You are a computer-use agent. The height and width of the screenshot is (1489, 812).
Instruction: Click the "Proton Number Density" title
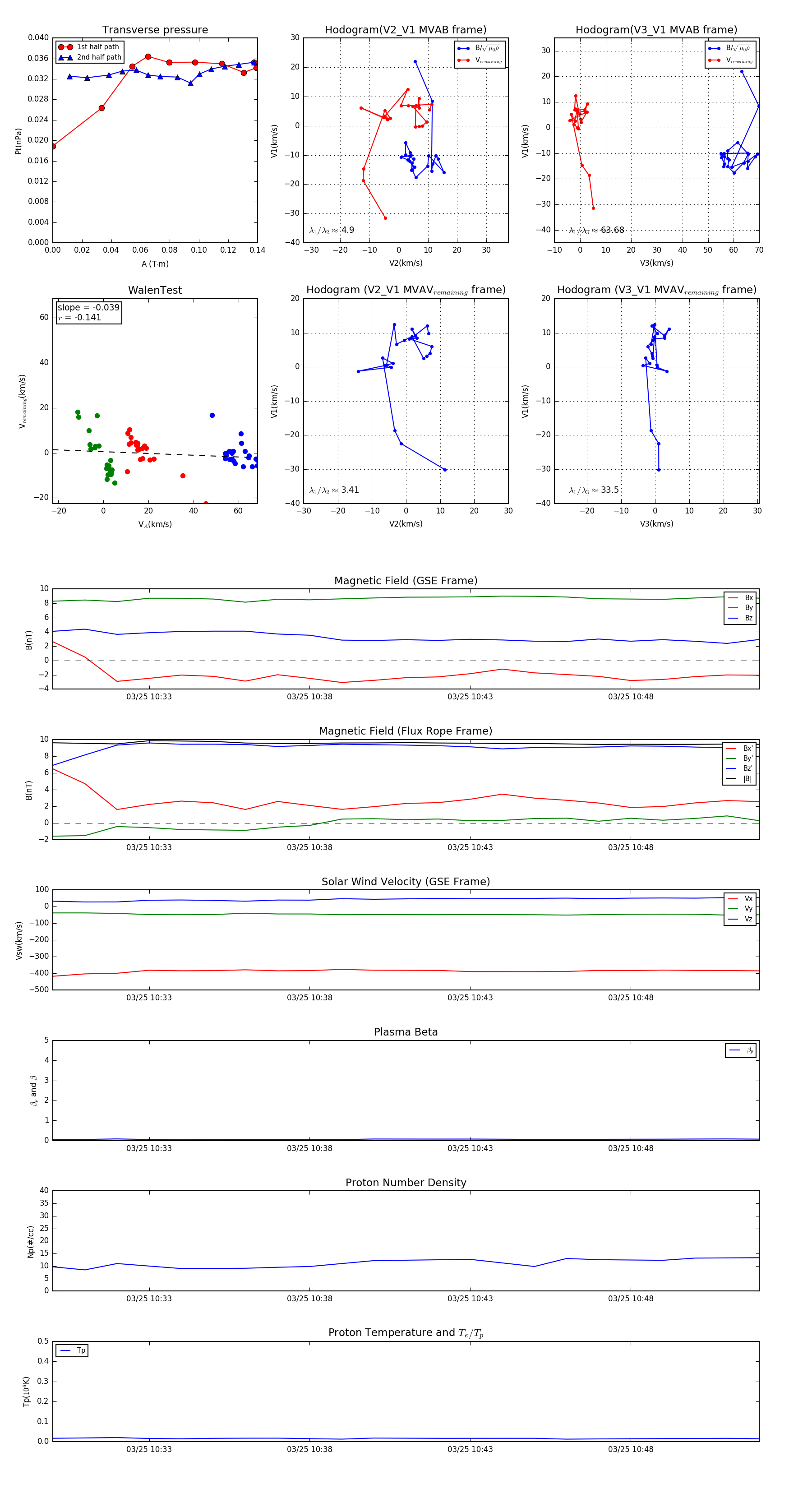(x=406, y=1183)
